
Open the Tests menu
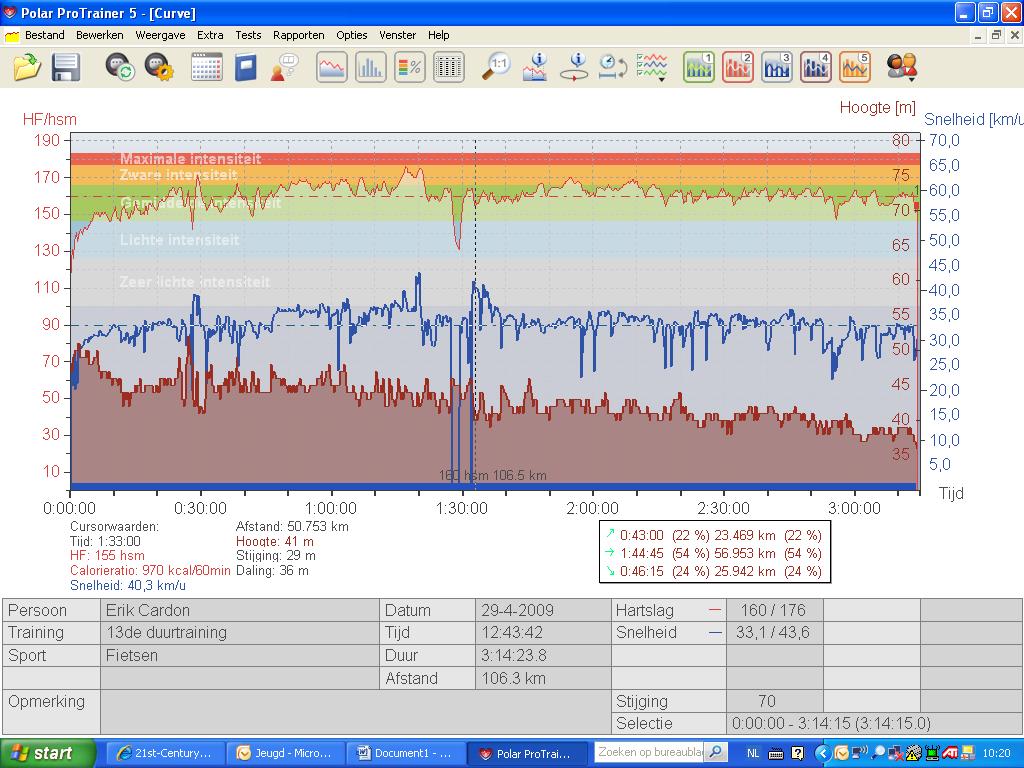(x=248, y=35)
